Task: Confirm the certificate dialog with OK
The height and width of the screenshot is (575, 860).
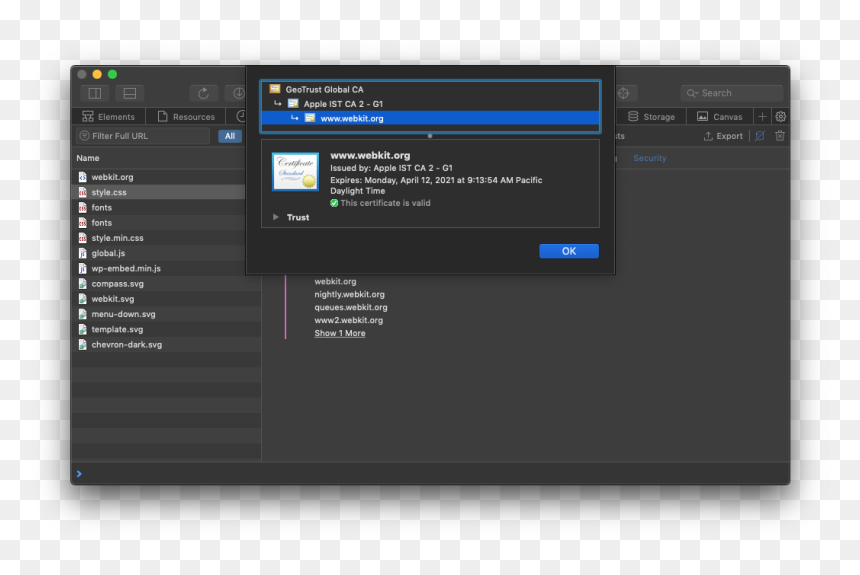Action: (x=569, y=251)
